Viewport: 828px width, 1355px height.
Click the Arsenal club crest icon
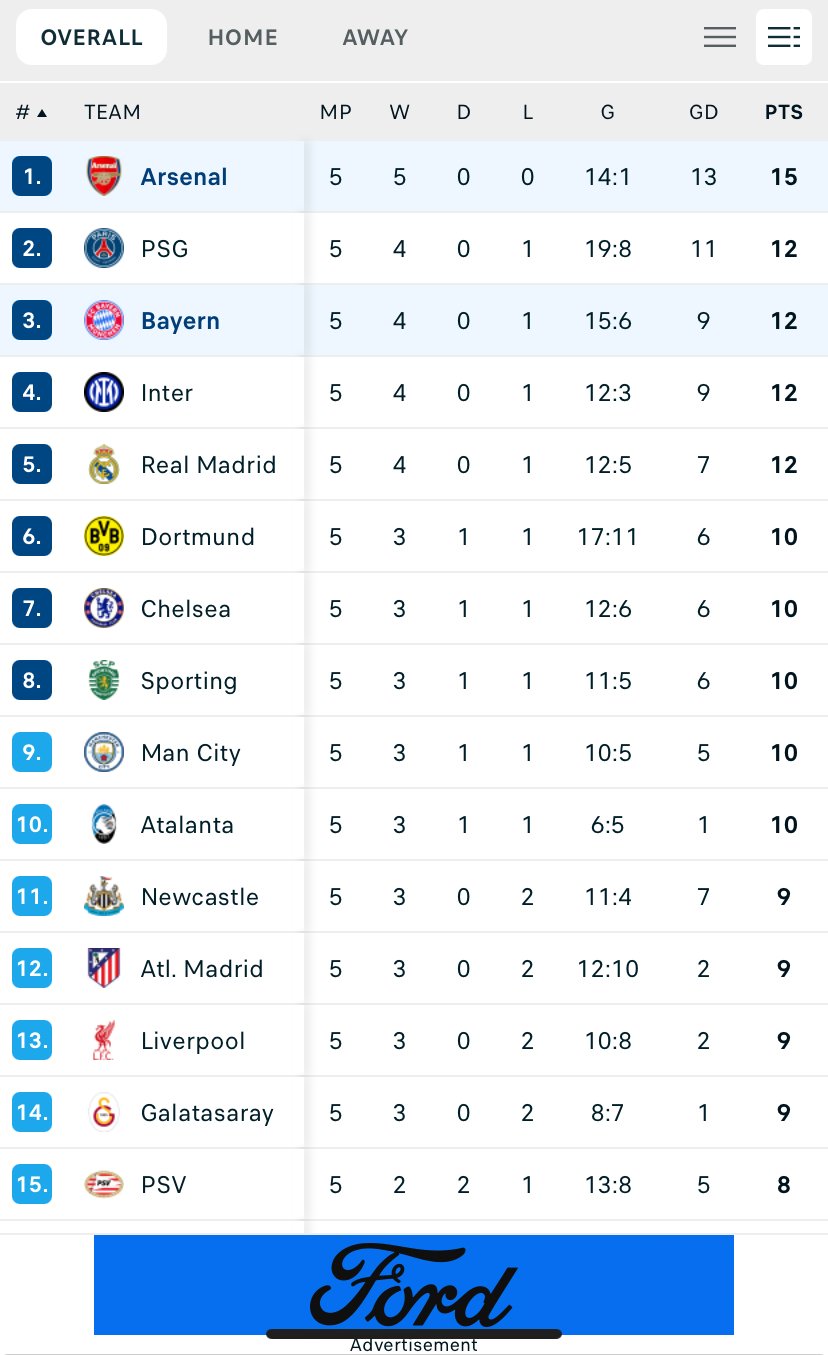(x=104, y=177)
